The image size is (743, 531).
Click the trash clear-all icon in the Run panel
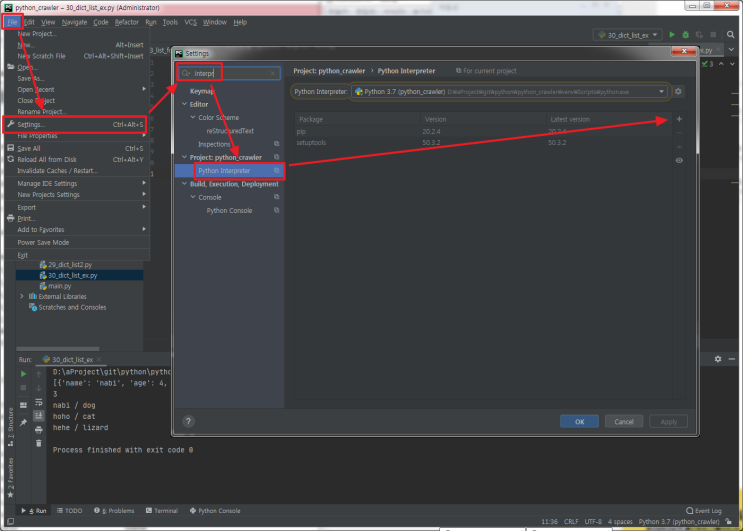point(39,443)
